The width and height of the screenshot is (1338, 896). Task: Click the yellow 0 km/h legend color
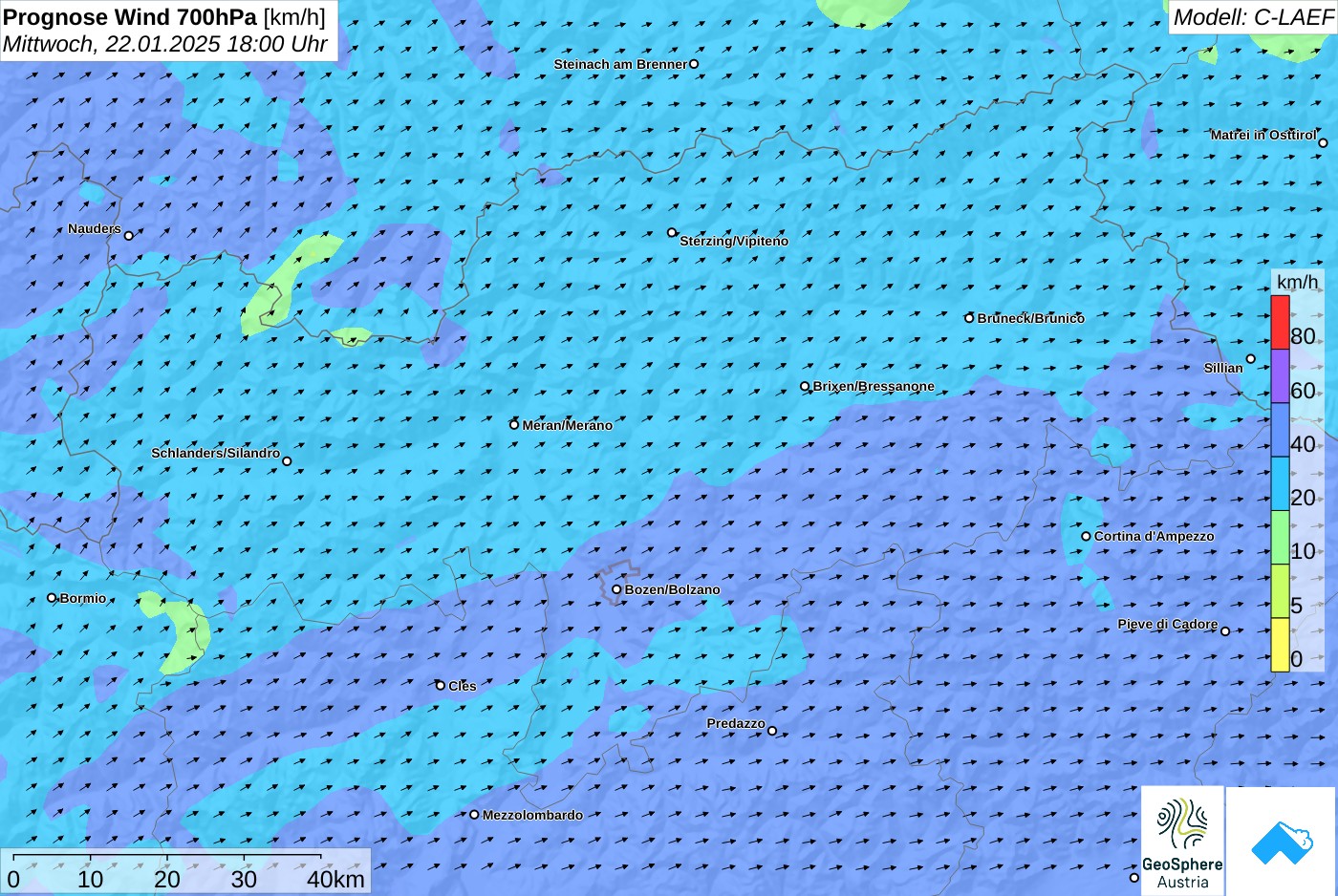[1280, 645]
